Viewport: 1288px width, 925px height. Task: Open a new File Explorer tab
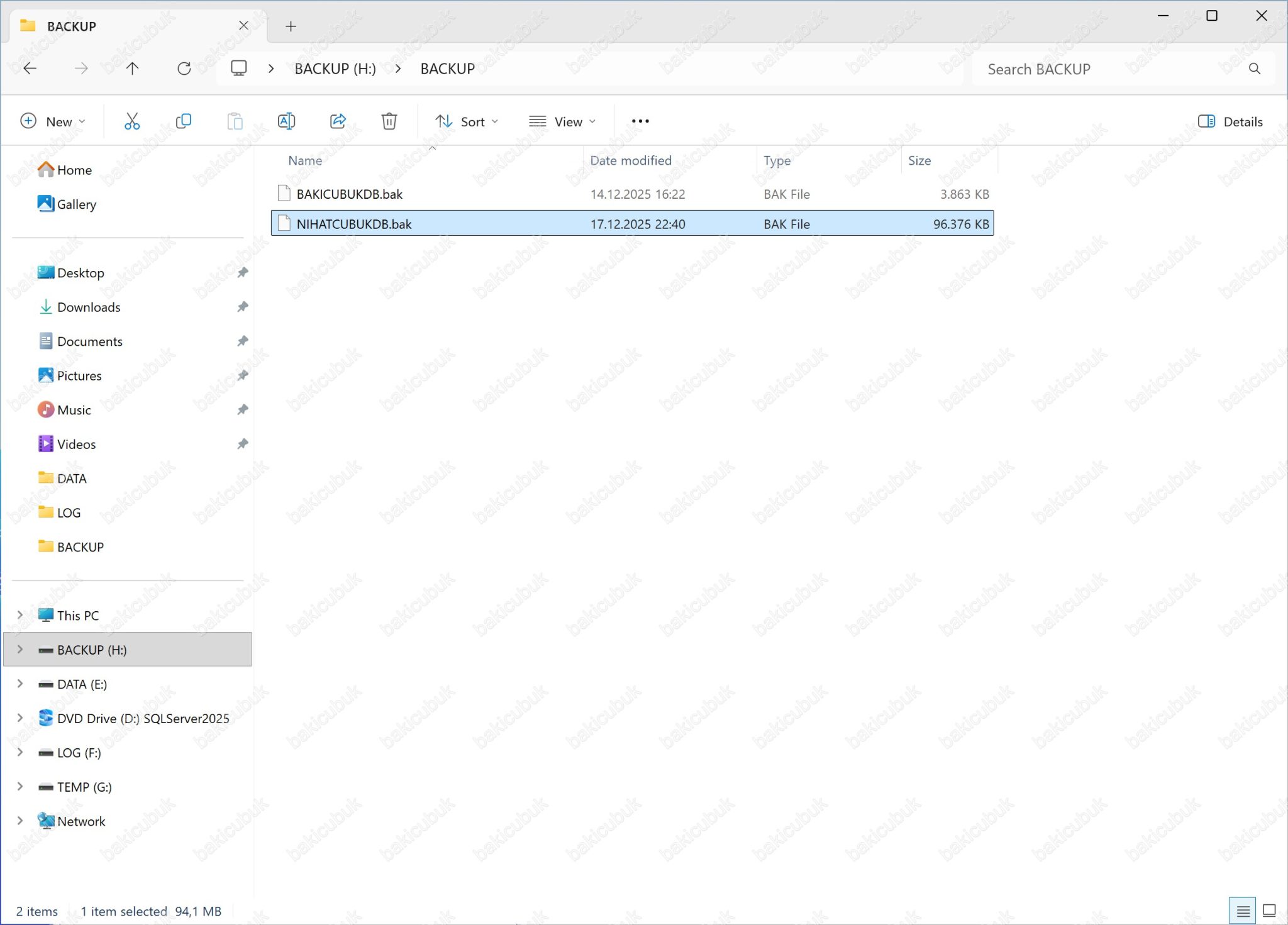point(290,26)
